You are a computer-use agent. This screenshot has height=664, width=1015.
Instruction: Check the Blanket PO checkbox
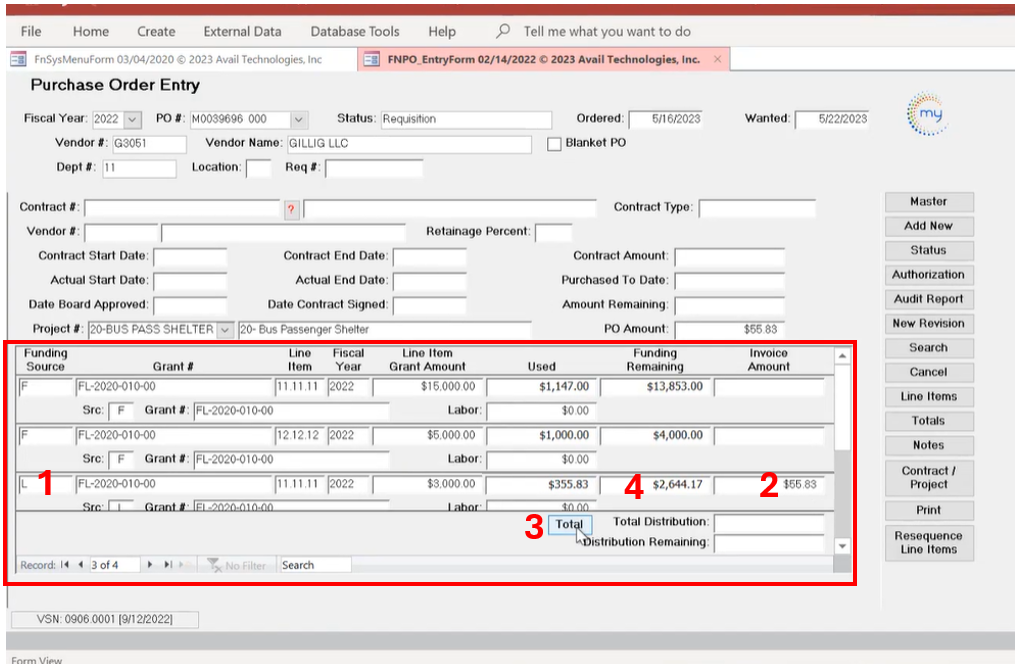[x=555, y=144]
